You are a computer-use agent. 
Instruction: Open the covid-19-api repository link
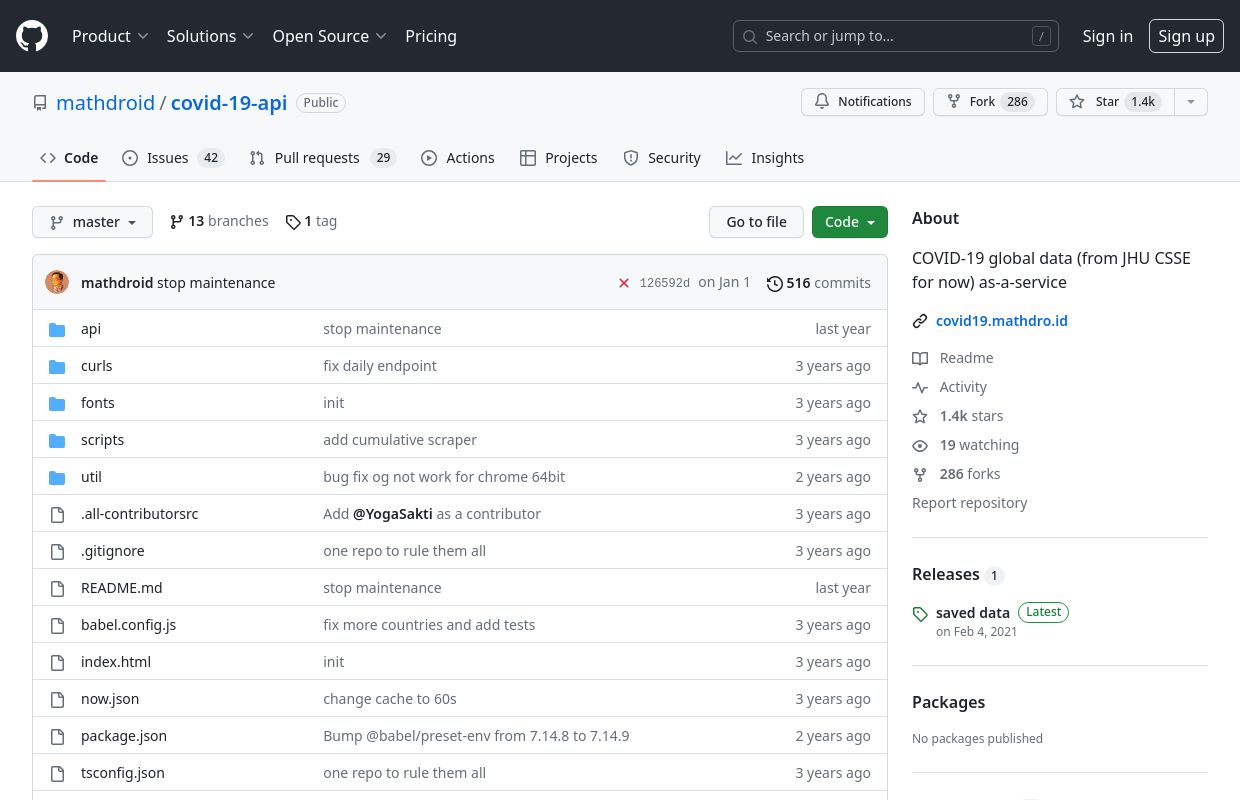[229, 103]
